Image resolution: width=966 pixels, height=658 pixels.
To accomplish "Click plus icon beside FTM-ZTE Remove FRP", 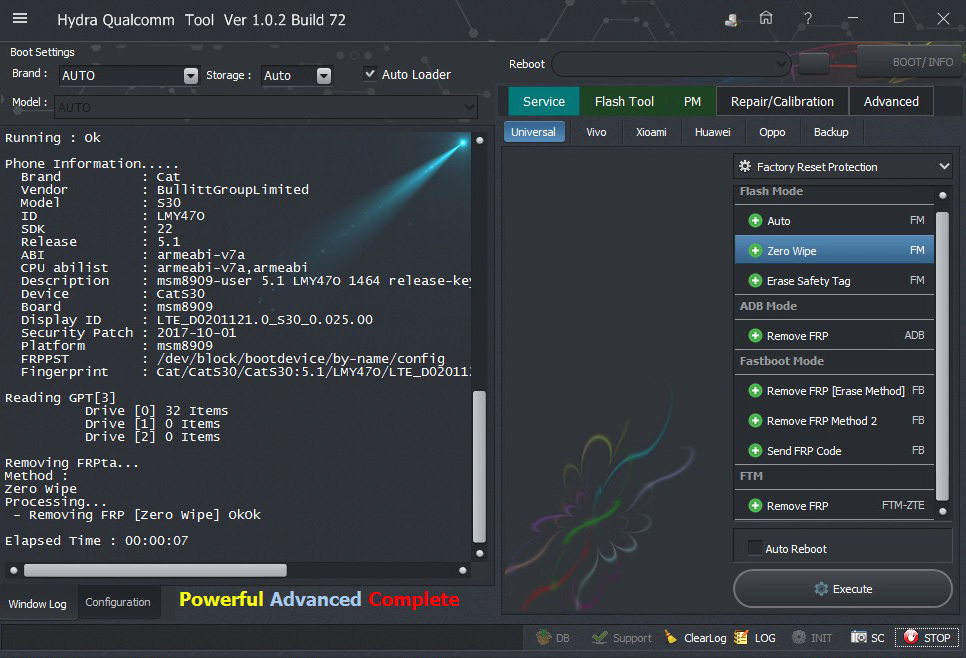I will [x=755, y=506].
